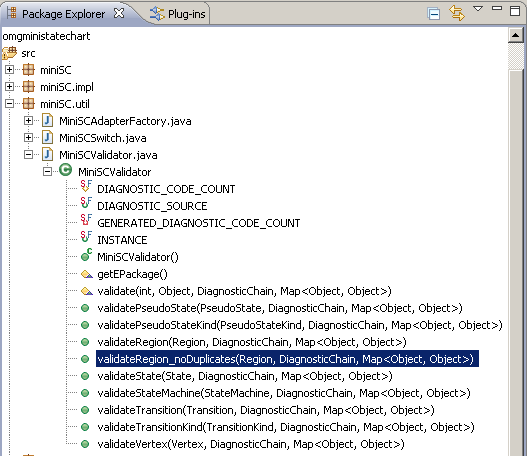The width and height of the screenshot is (527, 456).
Task: Switch to the Plug-ins tab
Action: (178, 14)
